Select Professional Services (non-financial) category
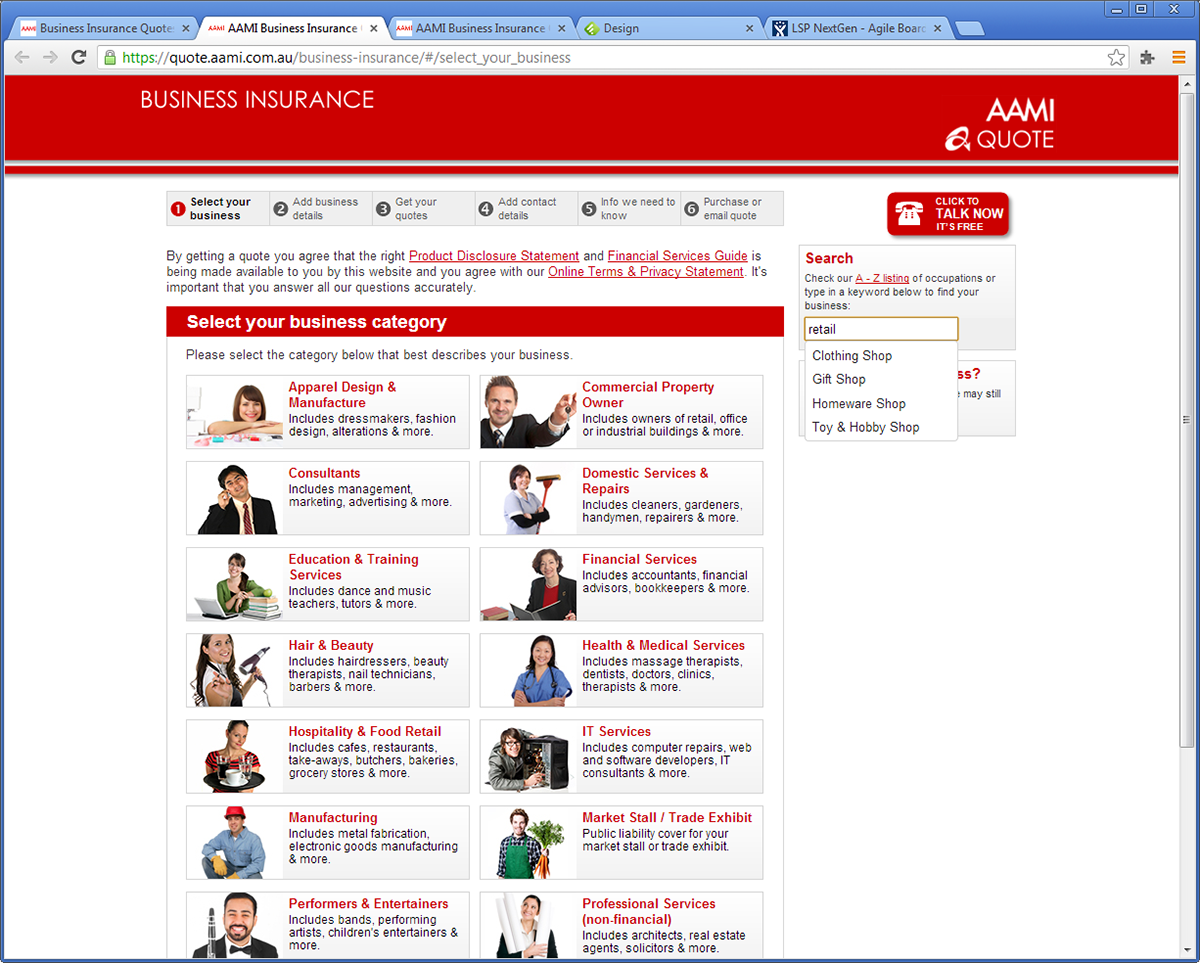Viewport: 1200px width, 963px height. [621, 925]
